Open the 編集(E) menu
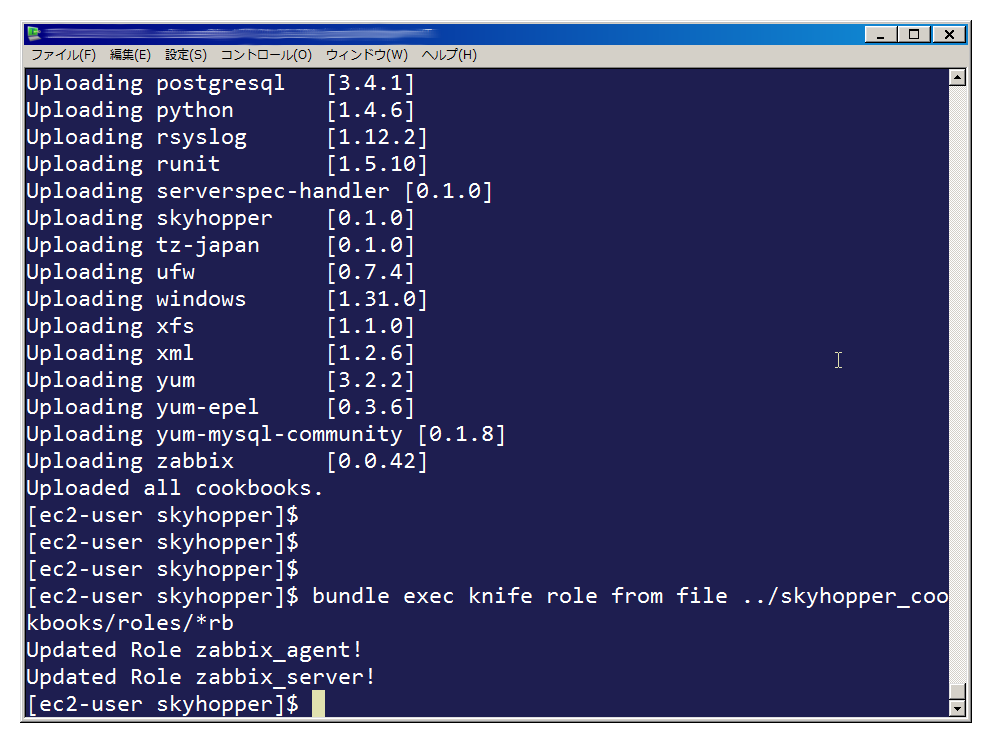 tap(130, 55)
